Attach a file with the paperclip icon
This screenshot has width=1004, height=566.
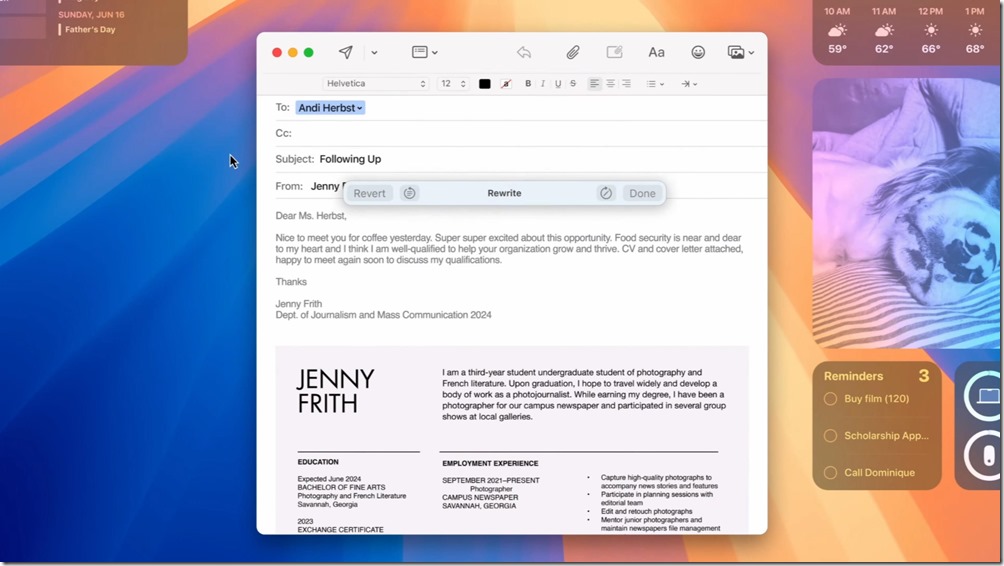[573, 53]
